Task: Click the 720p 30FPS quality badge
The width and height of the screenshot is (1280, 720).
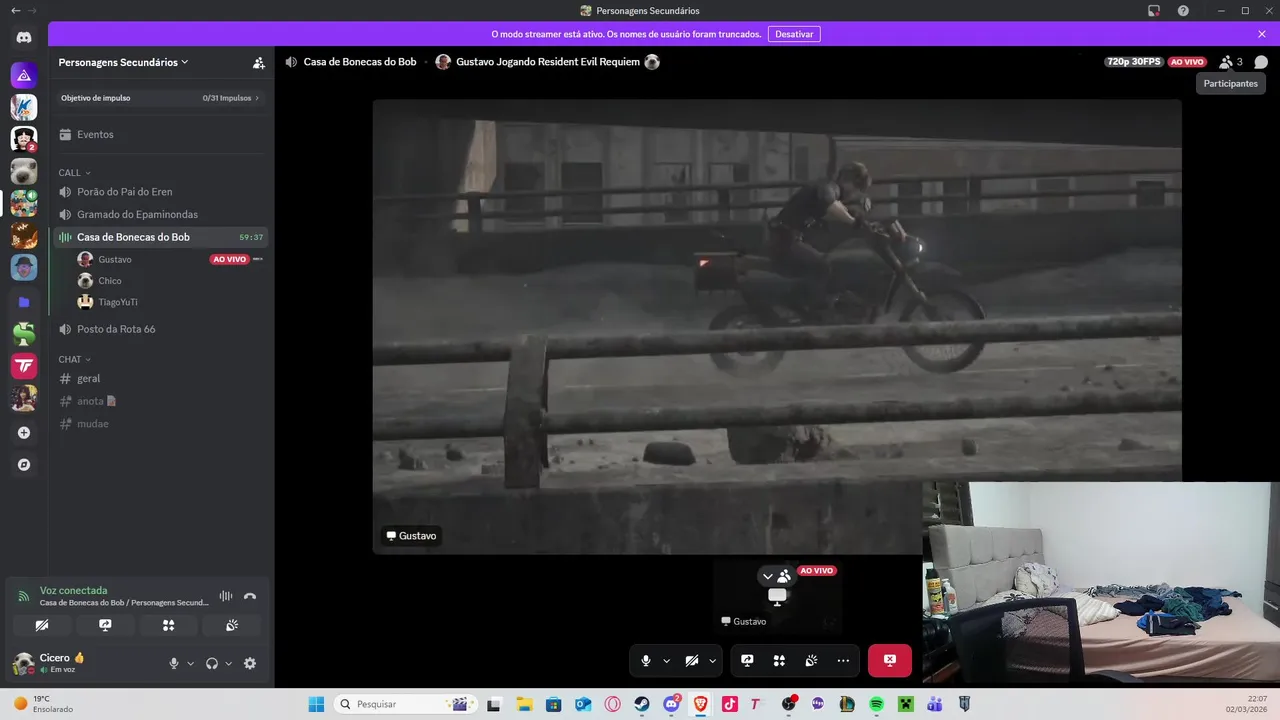Action: [1134, 62]
